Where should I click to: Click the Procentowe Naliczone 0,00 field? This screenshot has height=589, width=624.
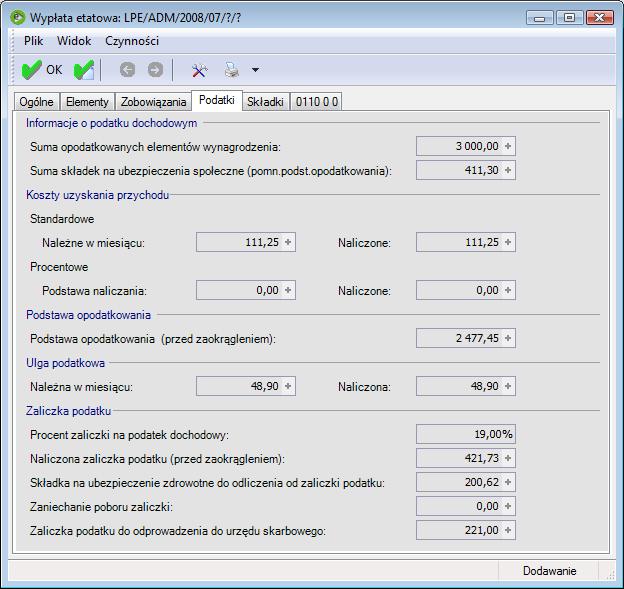point(466,290)
